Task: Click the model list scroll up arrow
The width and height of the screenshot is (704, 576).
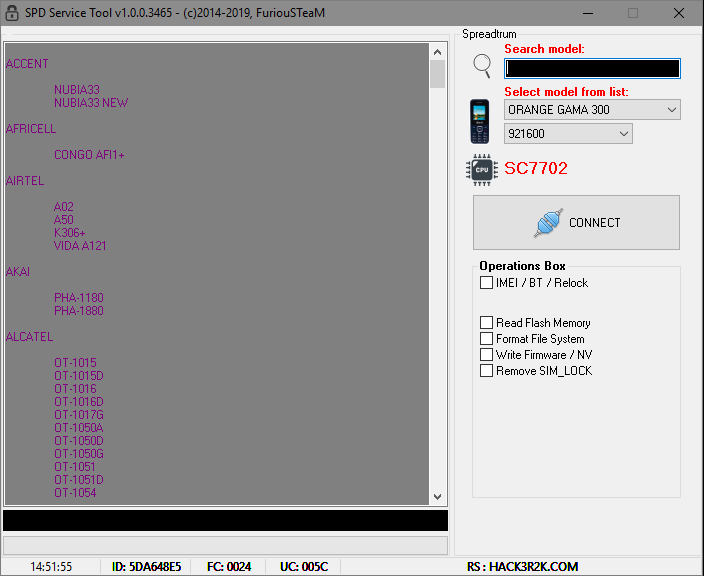Action: click(x=437, y=52)
